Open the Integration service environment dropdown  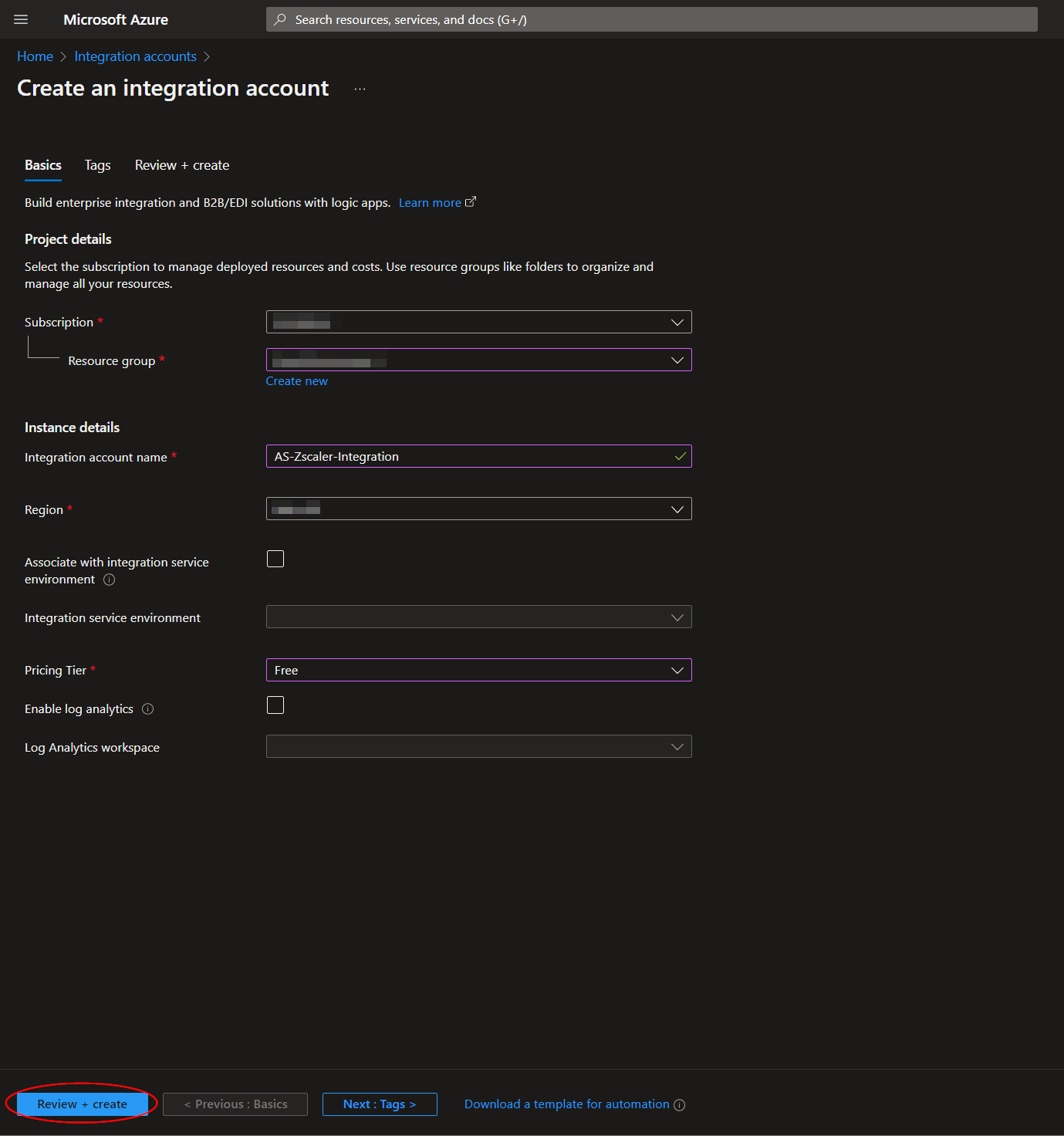[479, 617]
